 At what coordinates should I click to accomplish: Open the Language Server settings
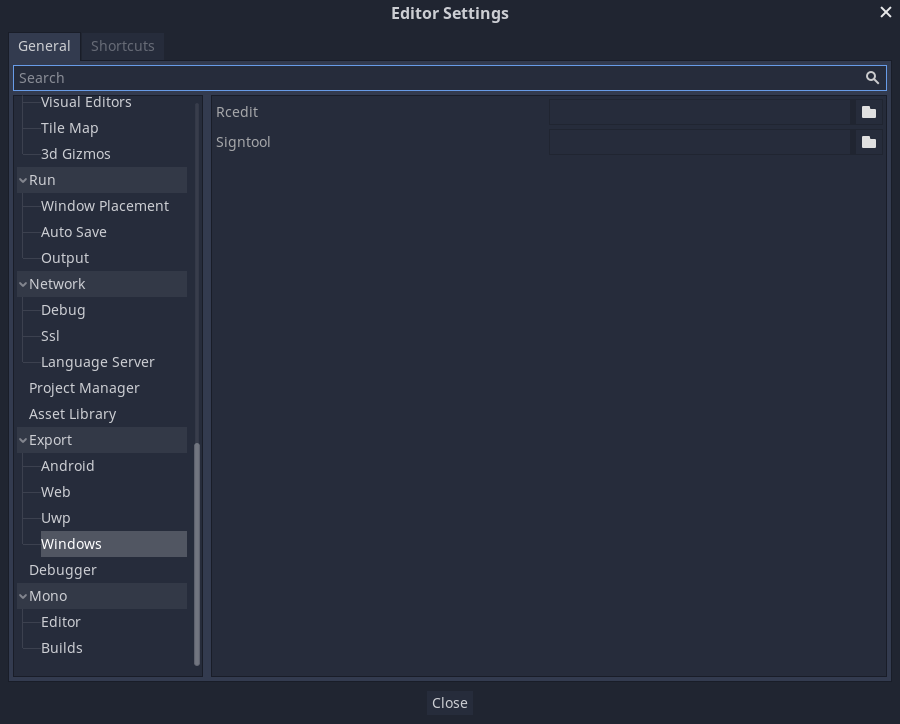(98, 361)
